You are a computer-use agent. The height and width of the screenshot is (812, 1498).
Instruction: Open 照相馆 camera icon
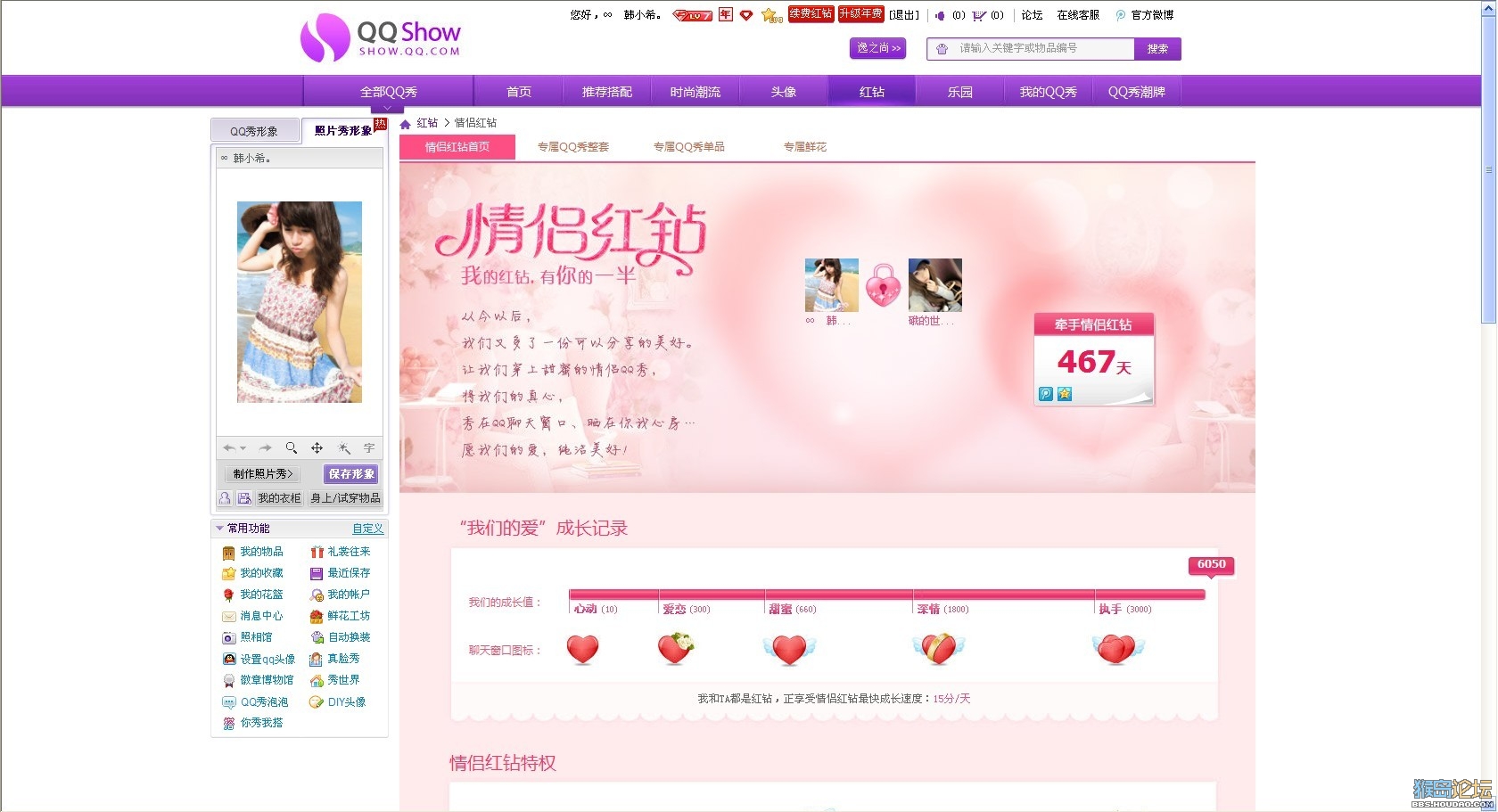pos(228,638)
